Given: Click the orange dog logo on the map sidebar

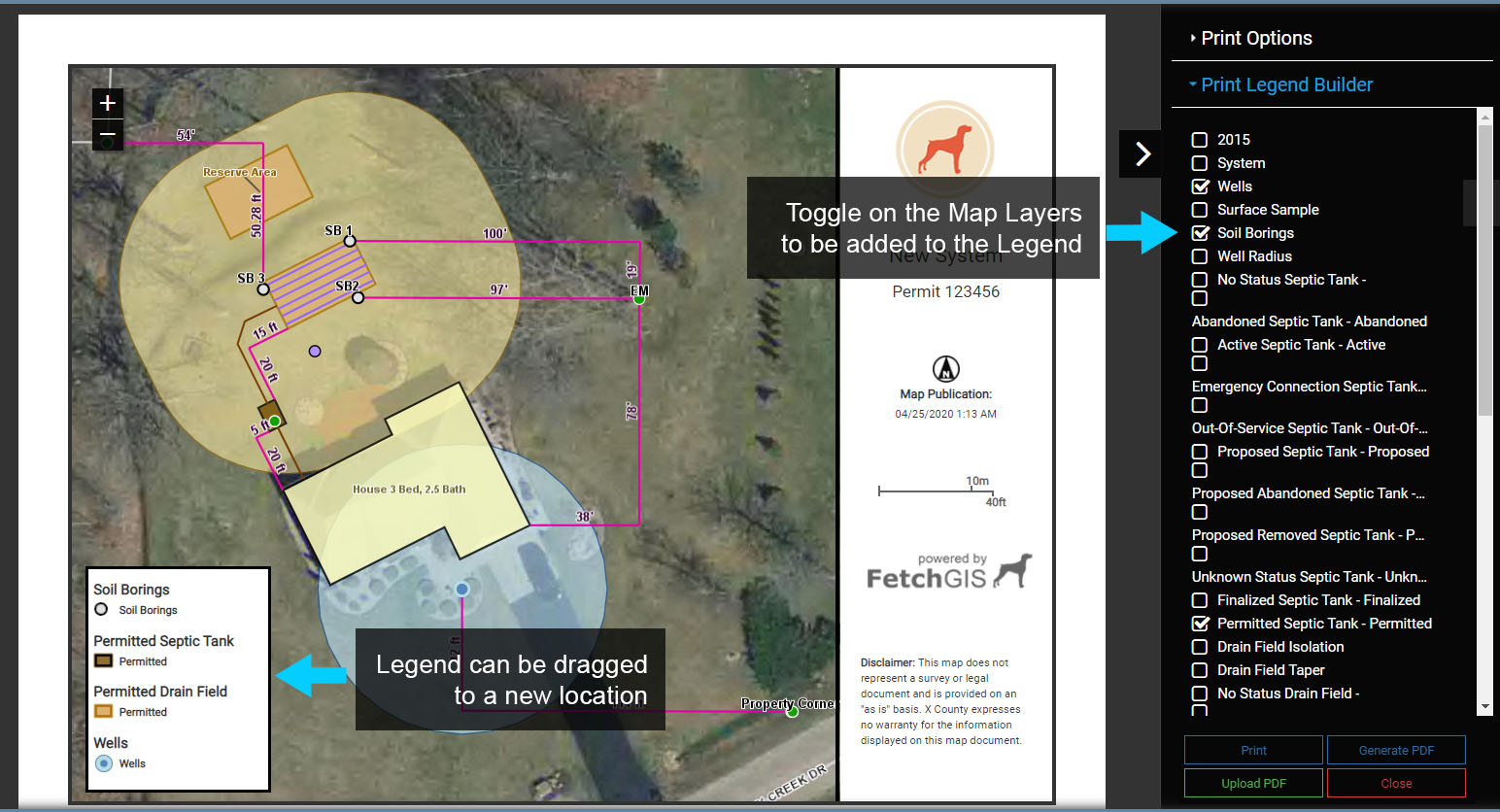Looking at the screenshot, I should 944,149.
